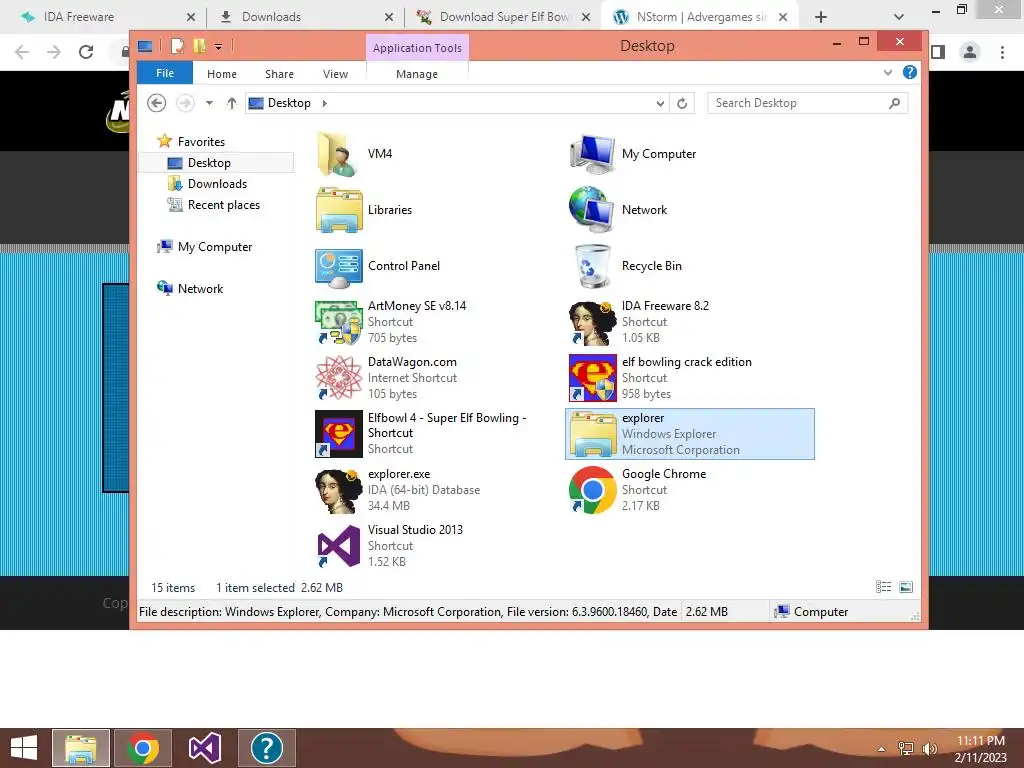
Task: Switch to Download Super Elf Bowling Chrome tab
Action: click(503, 17)
